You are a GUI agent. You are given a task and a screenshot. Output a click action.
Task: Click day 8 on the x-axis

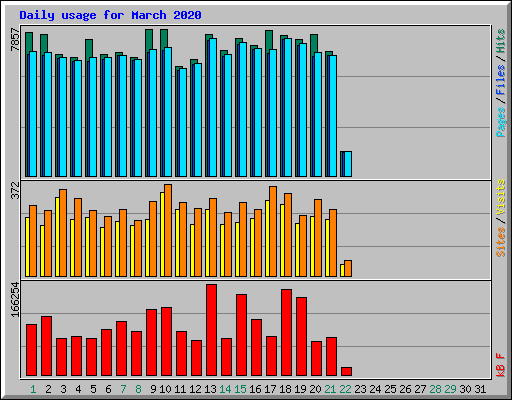tap(138, 389)
